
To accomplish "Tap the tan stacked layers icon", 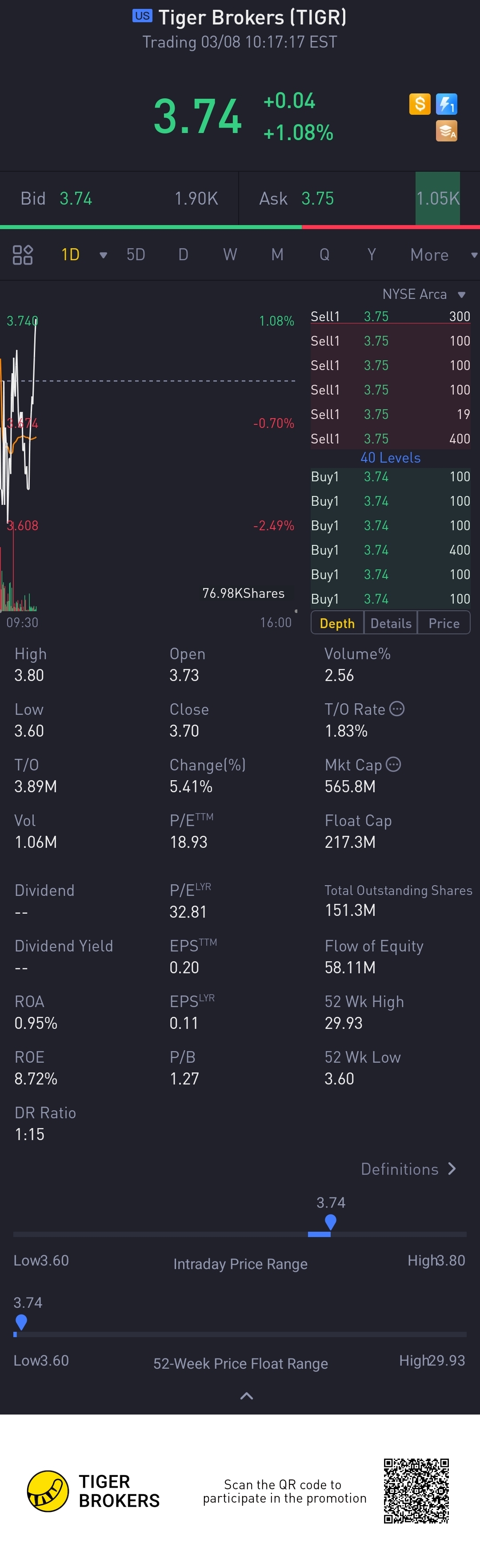I will pos(447,131).
